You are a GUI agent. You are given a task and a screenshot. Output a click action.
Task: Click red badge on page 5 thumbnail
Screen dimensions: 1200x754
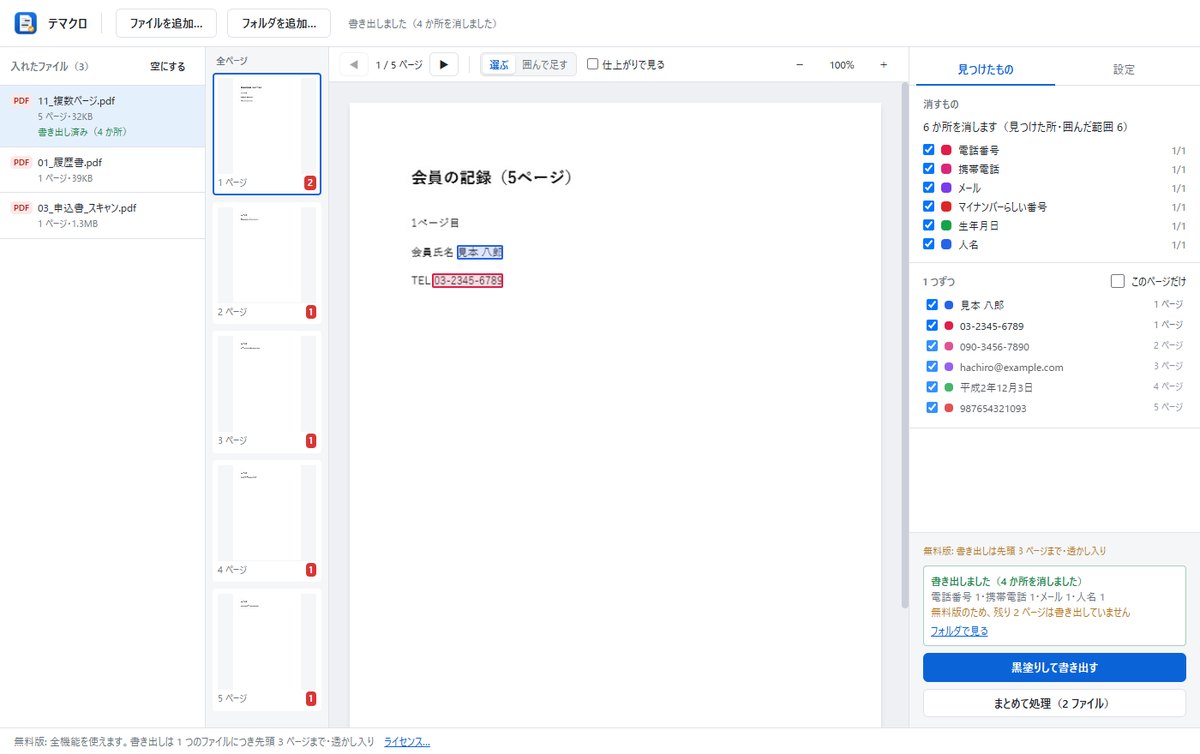tap(311, 698)
